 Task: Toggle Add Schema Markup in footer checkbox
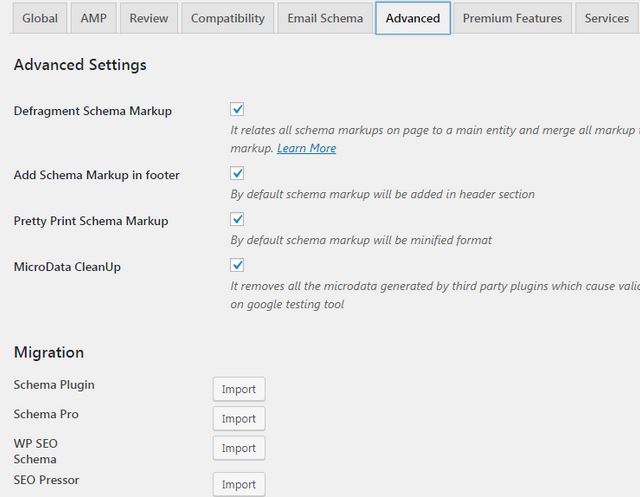(237, 173)
